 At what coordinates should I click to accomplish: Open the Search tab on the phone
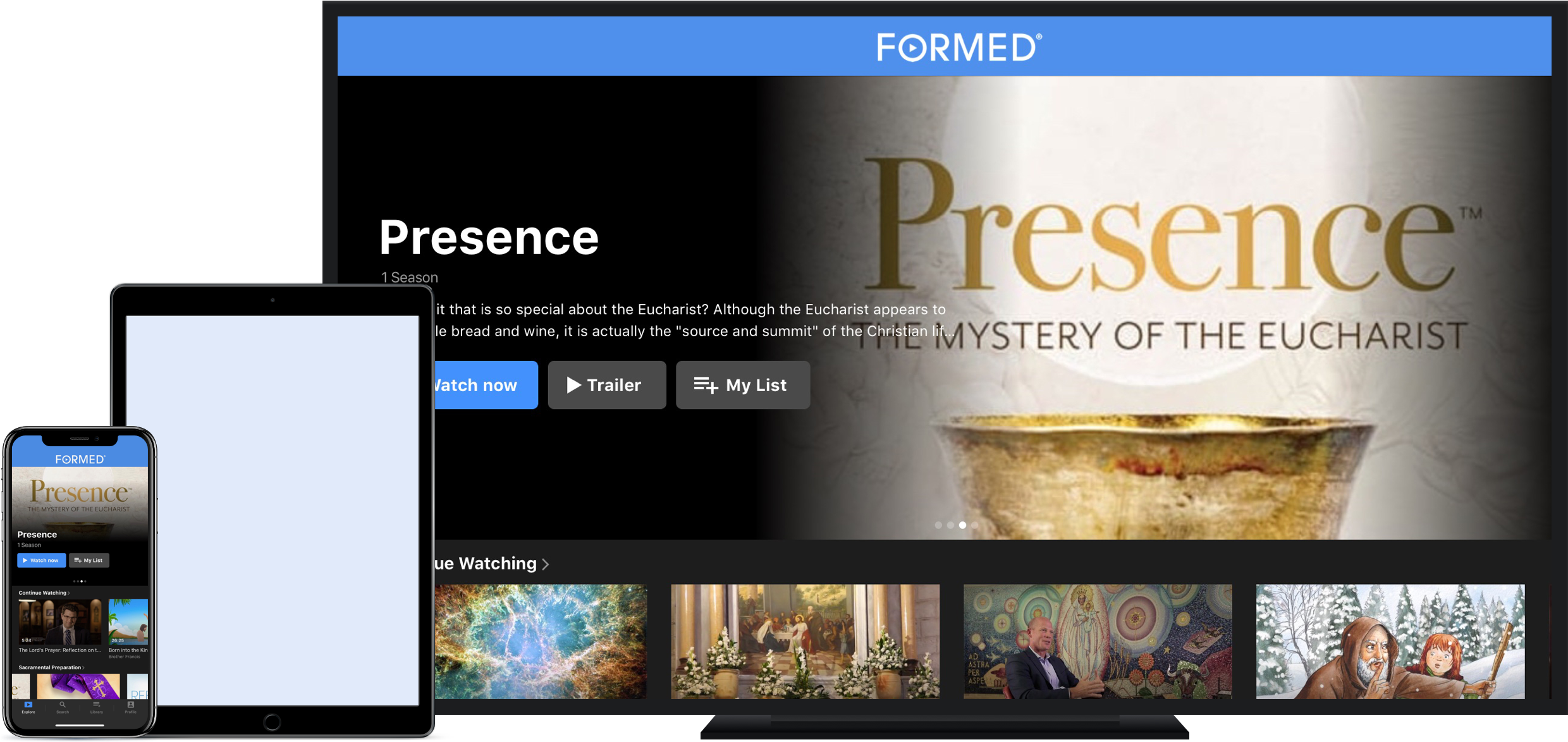tap(63, 707)
